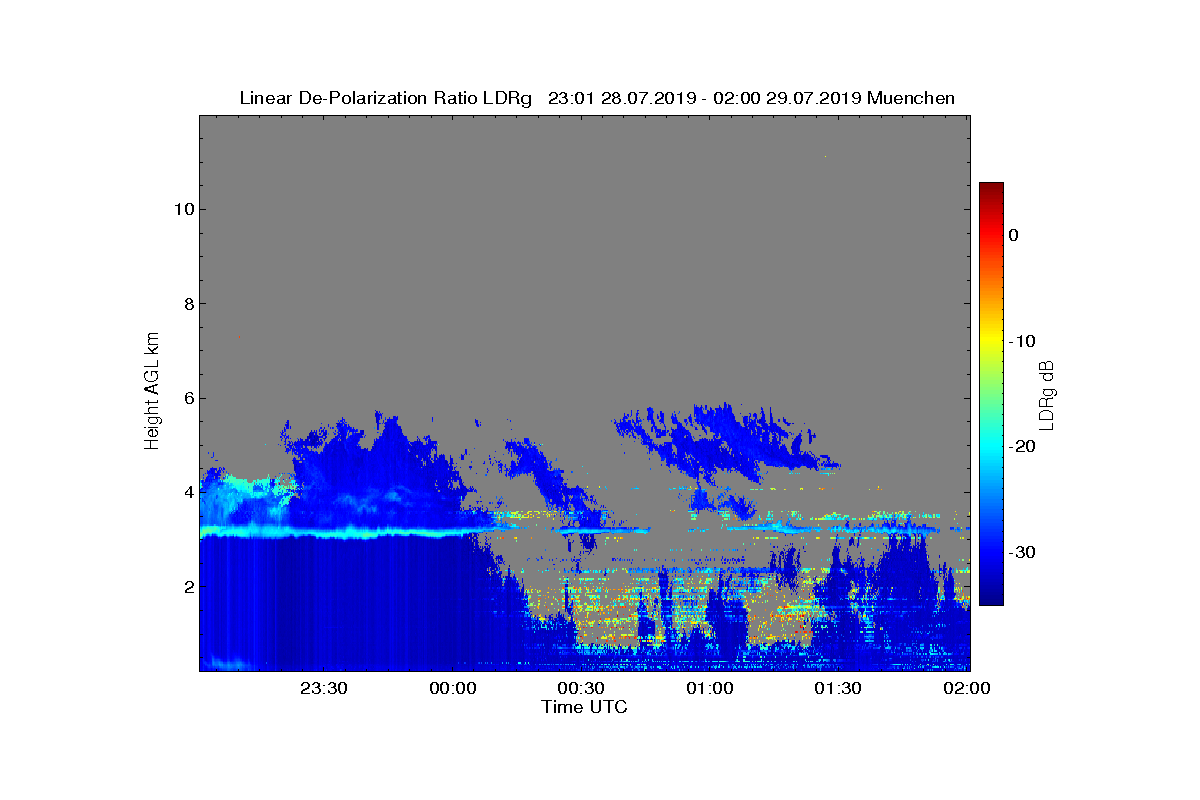Click the 23:30 time tick label
This screenshot has width=1200, height=800.
click(324, 689)
